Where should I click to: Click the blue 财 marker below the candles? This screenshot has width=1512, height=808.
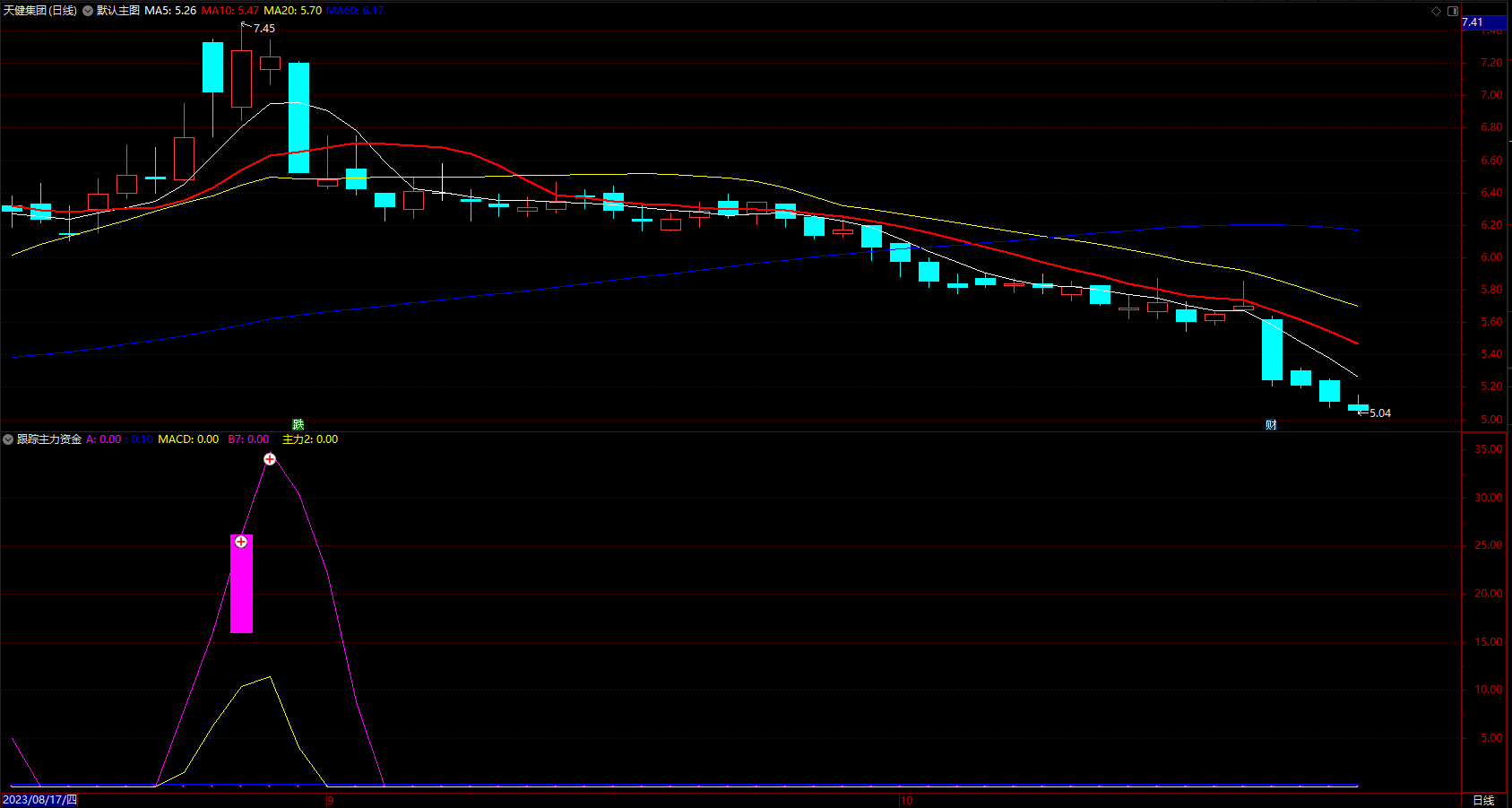coord(1271,424)
